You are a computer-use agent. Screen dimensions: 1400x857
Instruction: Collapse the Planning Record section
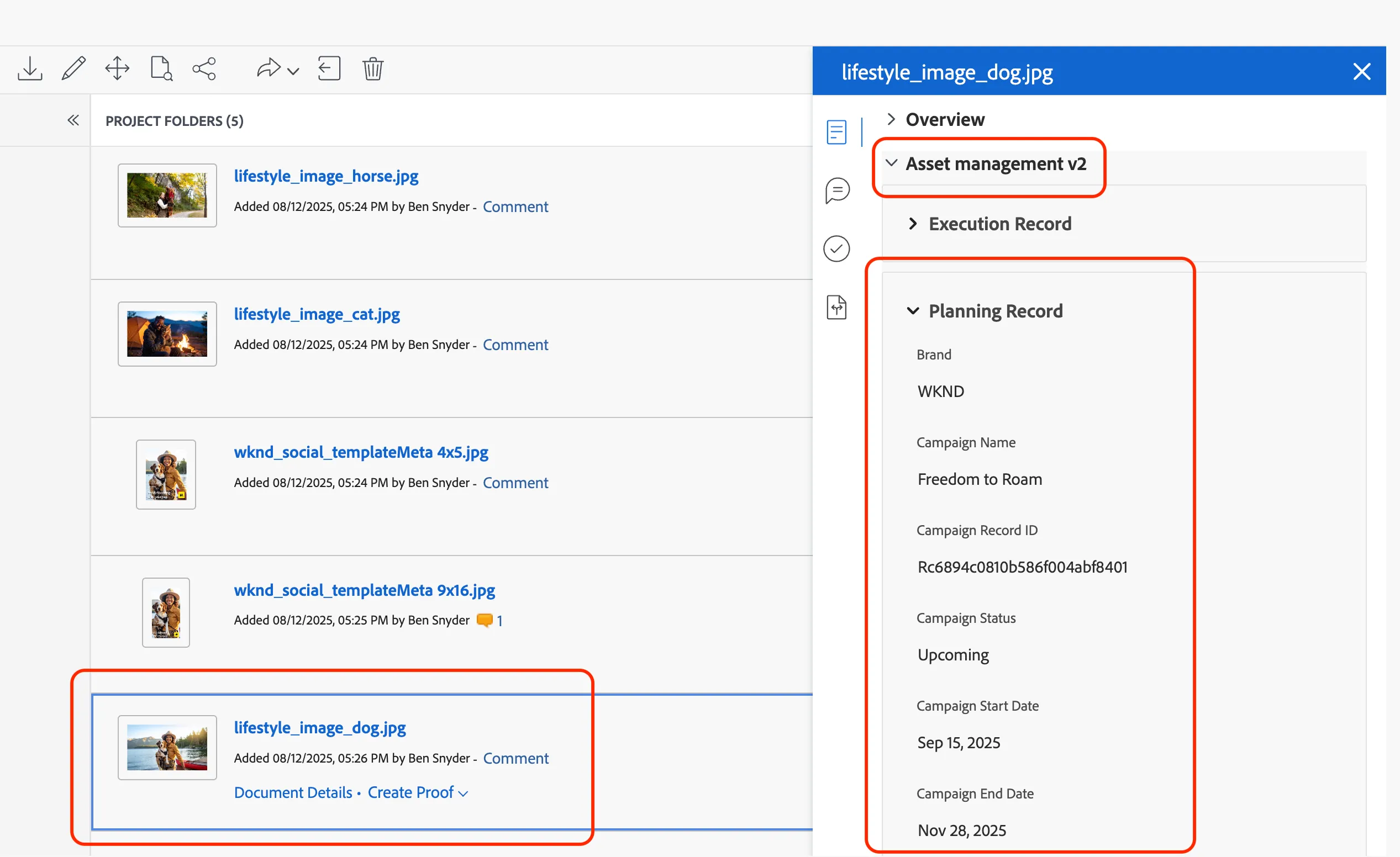913,311
